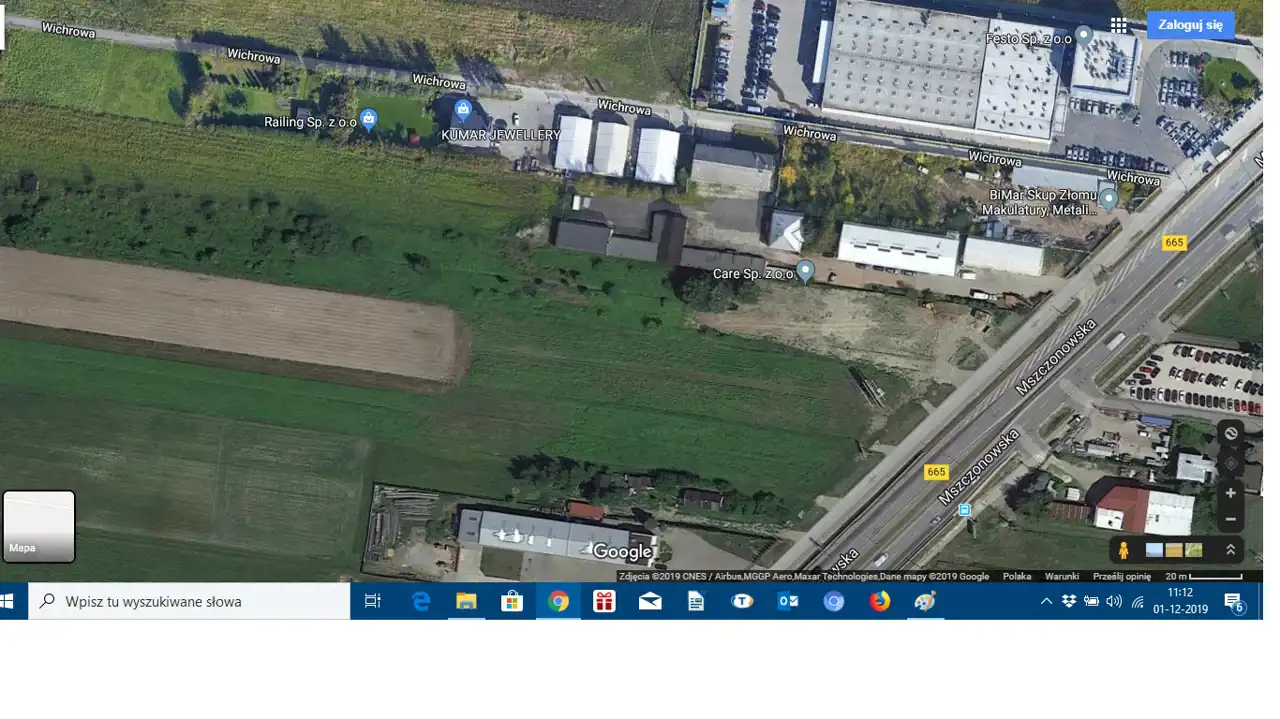Screen dimensions: 1280x719
Task: Zoom out the map with minus button
Action: coord(1230,520)
